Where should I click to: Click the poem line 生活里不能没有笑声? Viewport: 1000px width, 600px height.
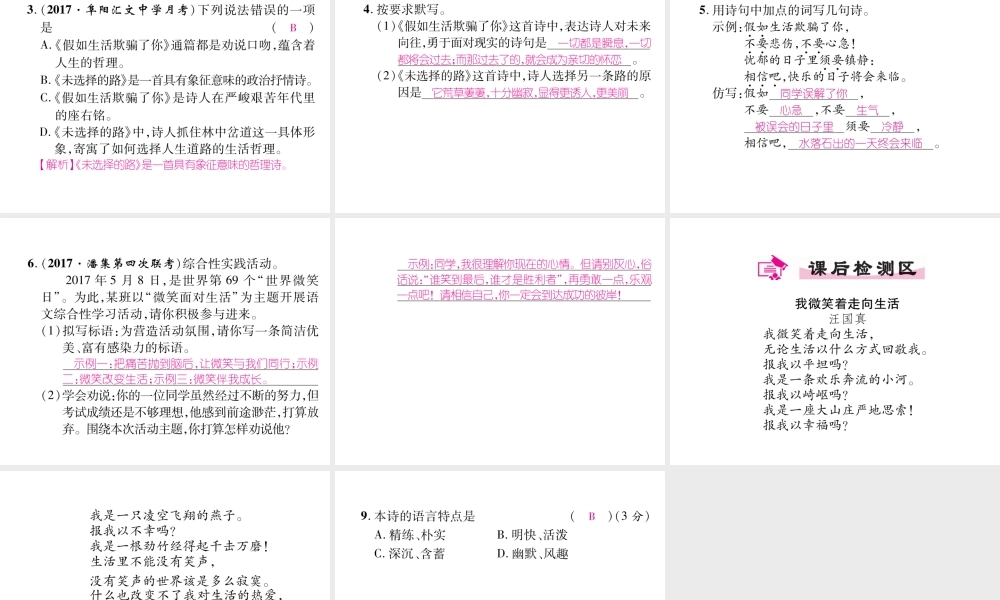coord(153,562)
